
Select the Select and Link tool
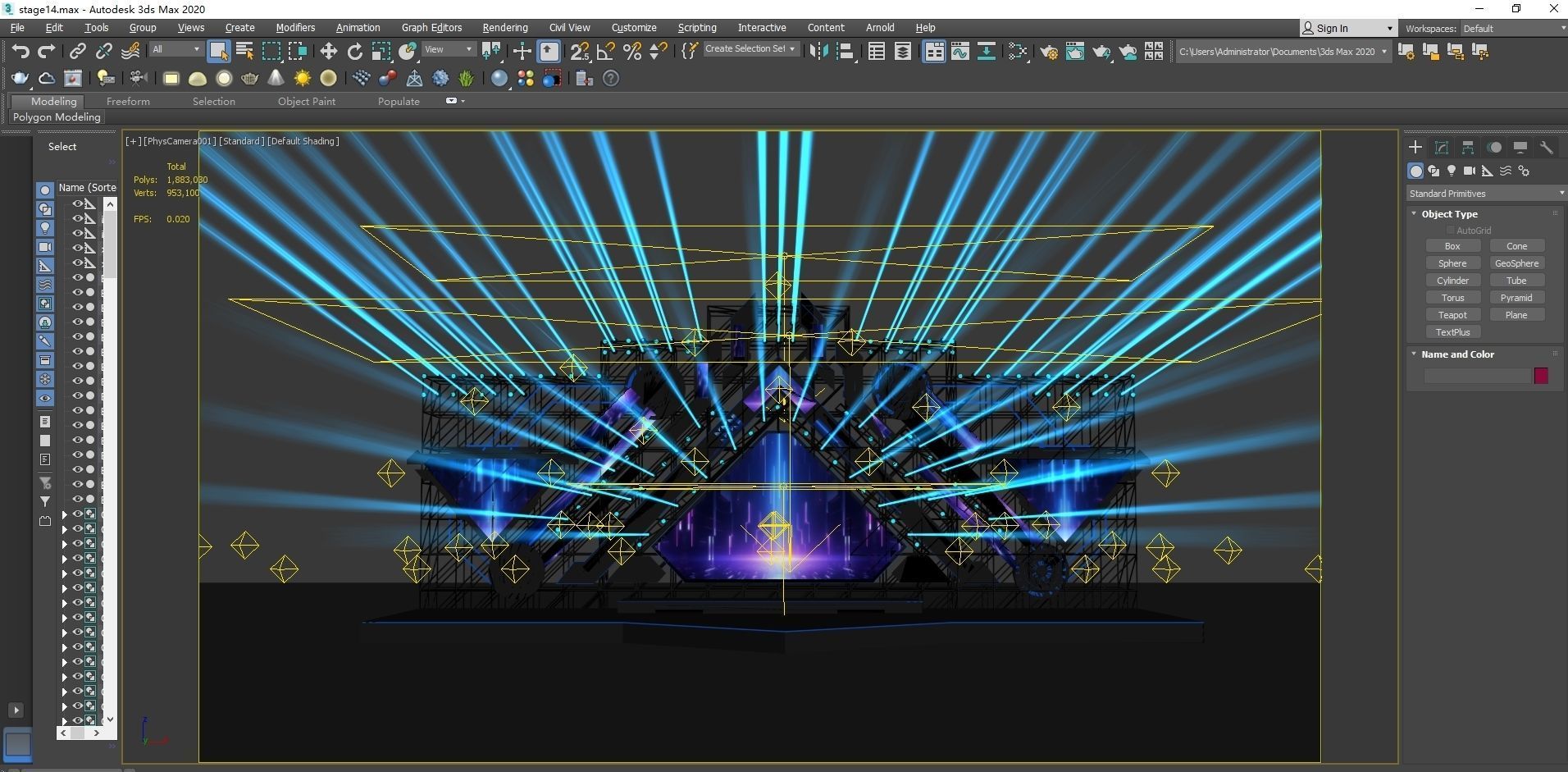(x=77, y=52)
